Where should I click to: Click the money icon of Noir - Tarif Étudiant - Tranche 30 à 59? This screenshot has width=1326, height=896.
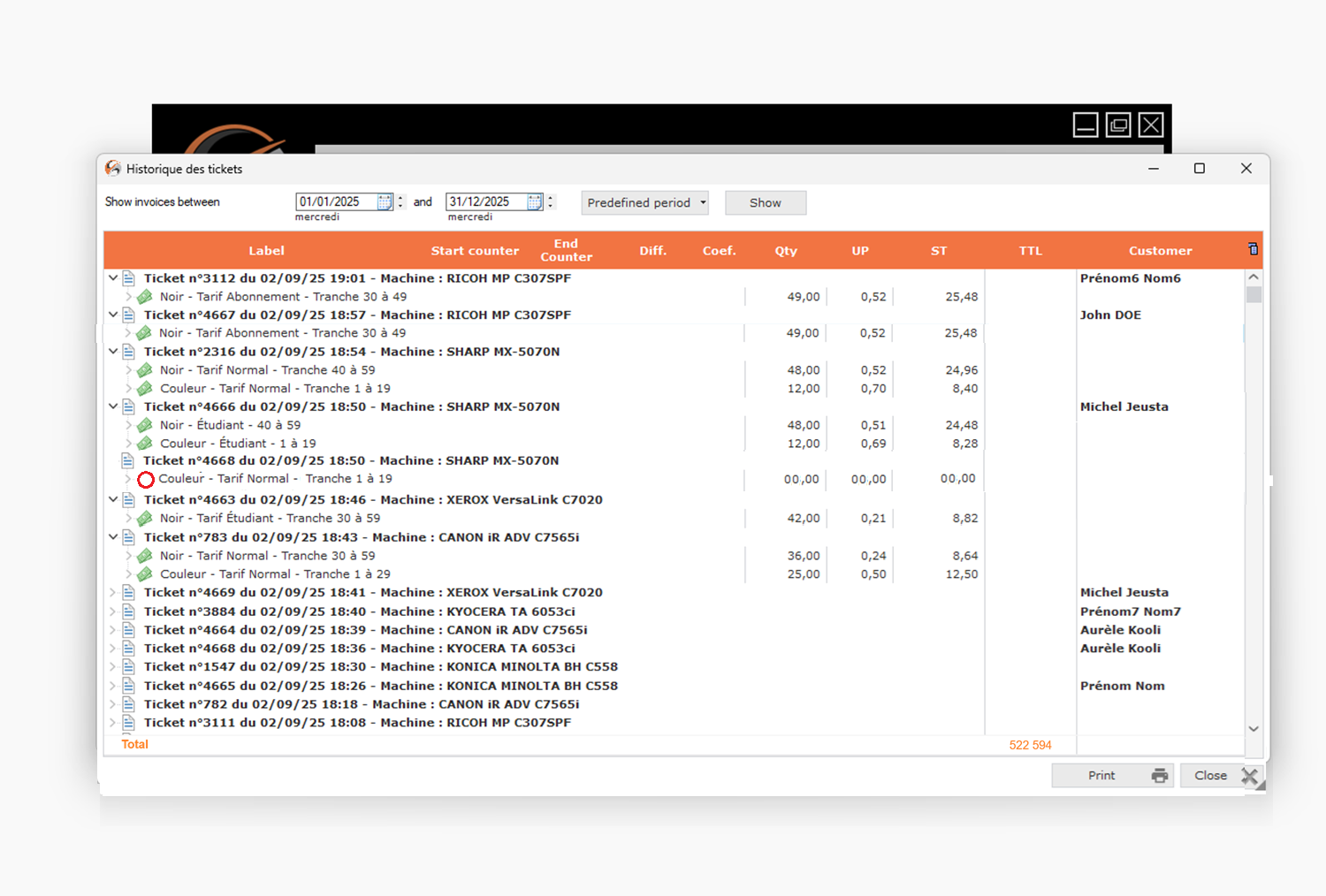point(145,519)
